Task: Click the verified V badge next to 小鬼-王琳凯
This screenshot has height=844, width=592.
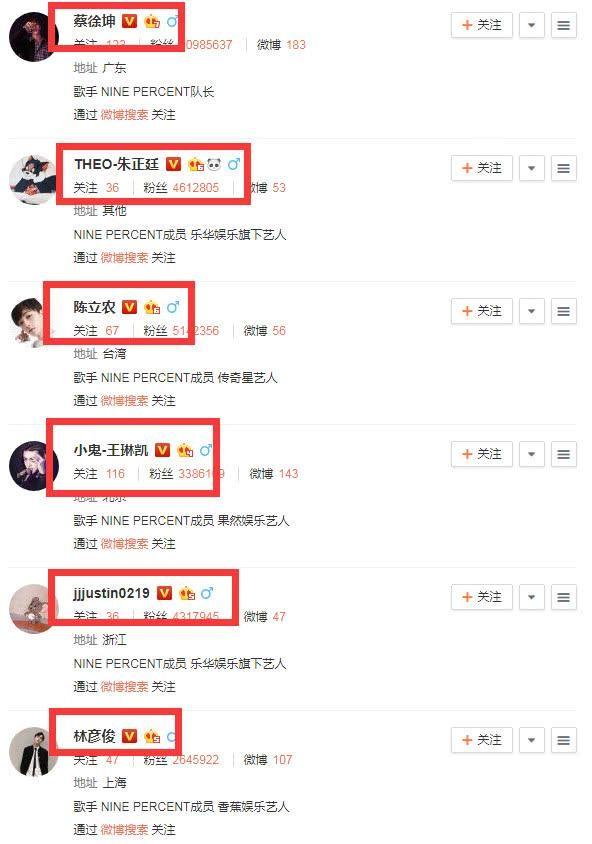Action: pos(163,449)
